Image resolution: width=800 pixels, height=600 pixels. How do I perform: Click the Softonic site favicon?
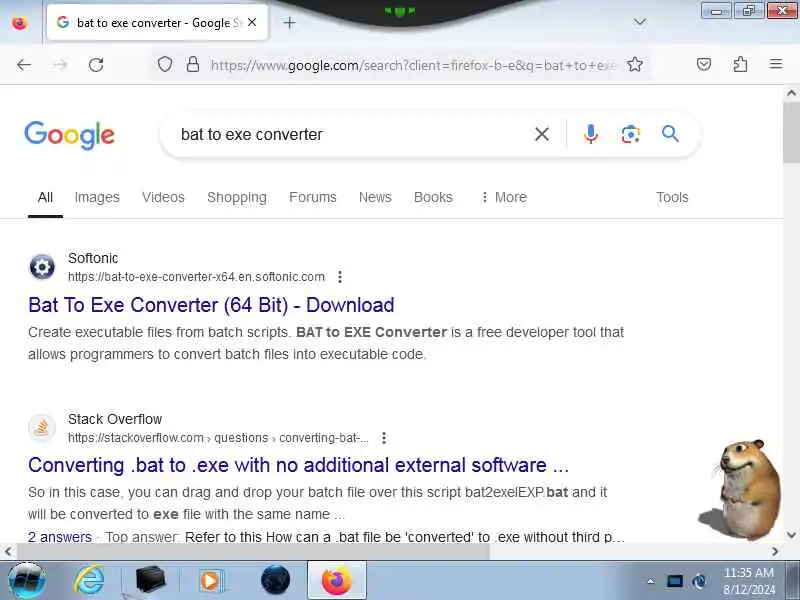point(42,267)
